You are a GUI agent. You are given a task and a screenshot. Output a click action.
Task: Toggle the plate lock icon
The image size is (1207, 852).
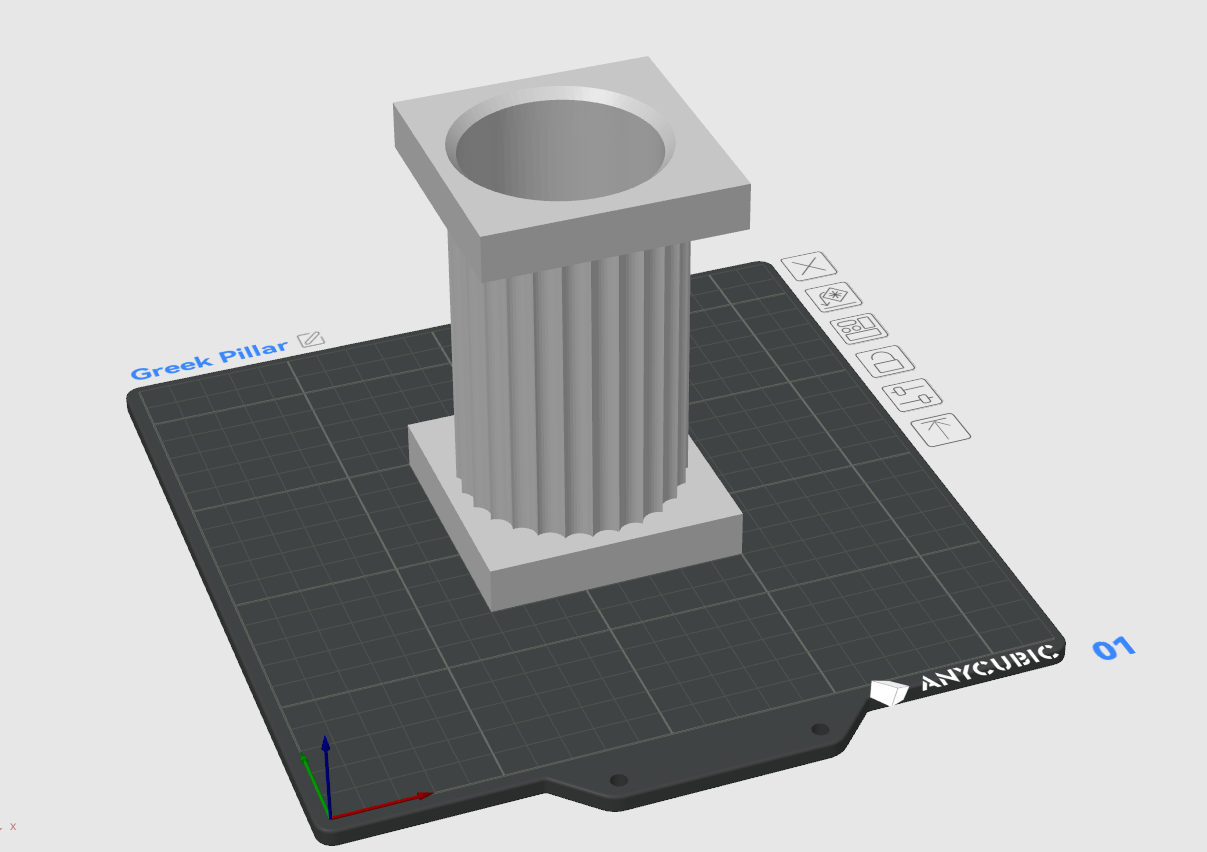pyautogui.click(x=887, y=360)
